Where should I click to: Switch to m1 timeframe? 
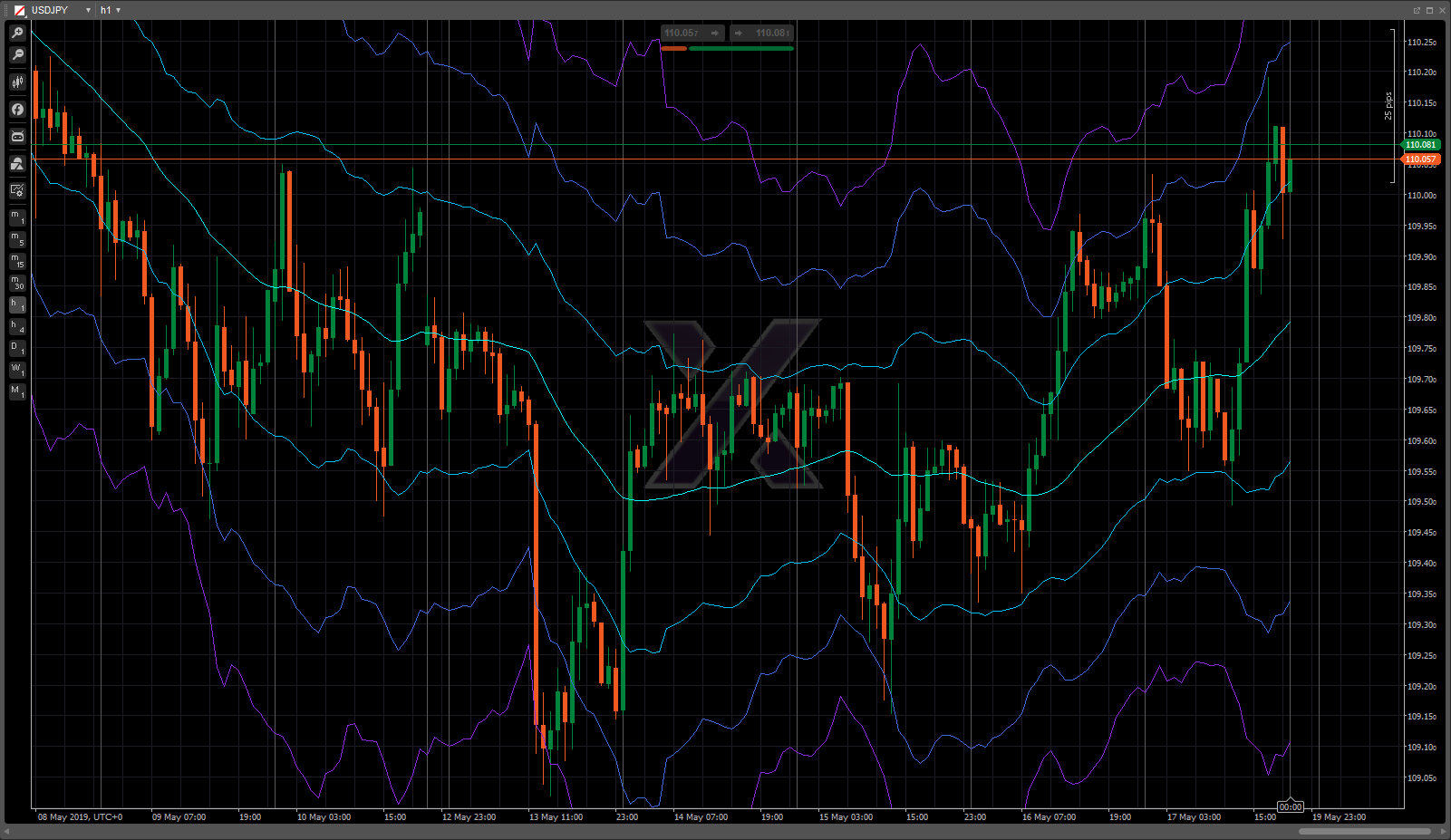tap(17, 217)
